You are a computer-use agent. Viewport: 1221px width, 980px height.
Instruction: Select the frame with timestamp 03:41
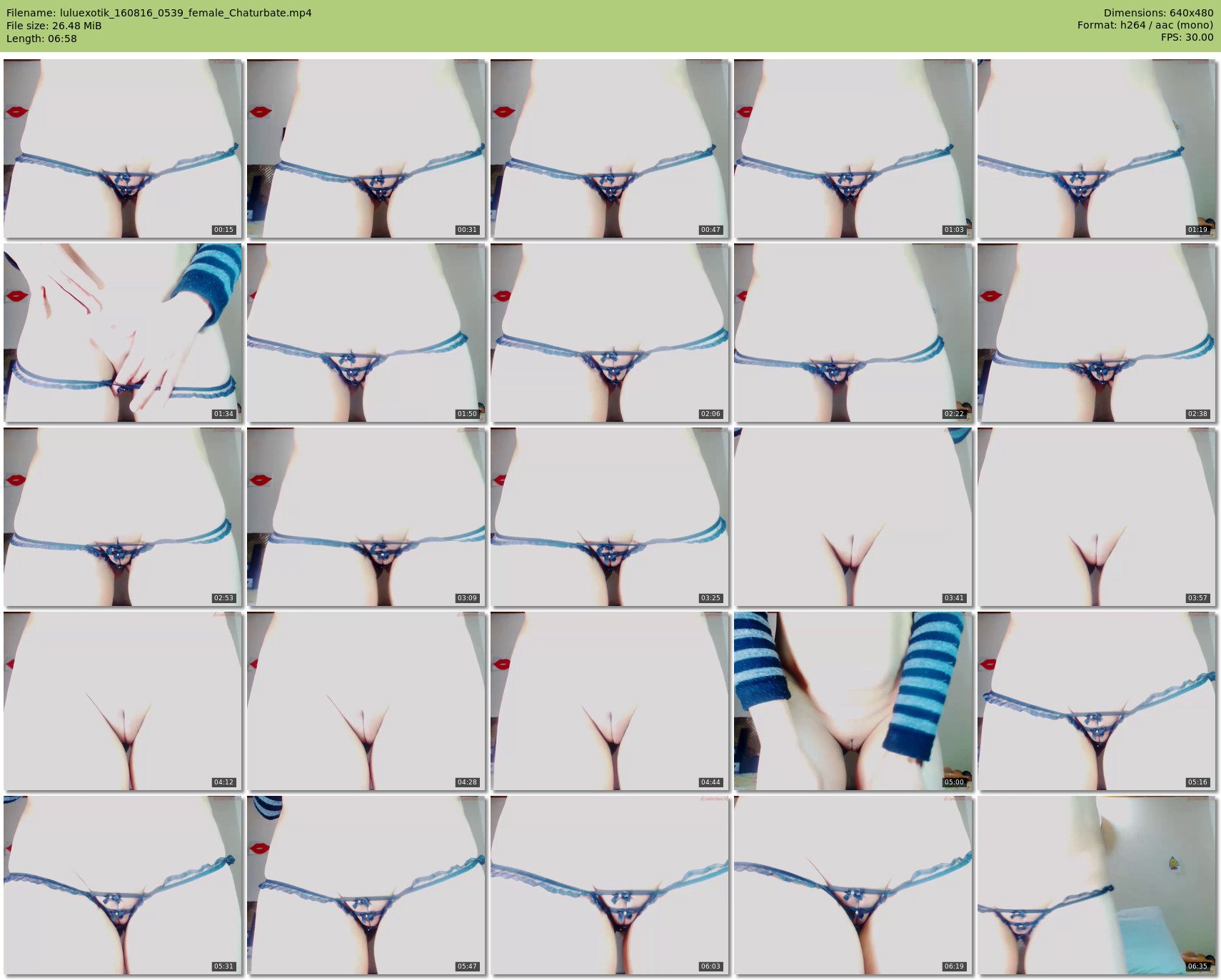[853, 517]
